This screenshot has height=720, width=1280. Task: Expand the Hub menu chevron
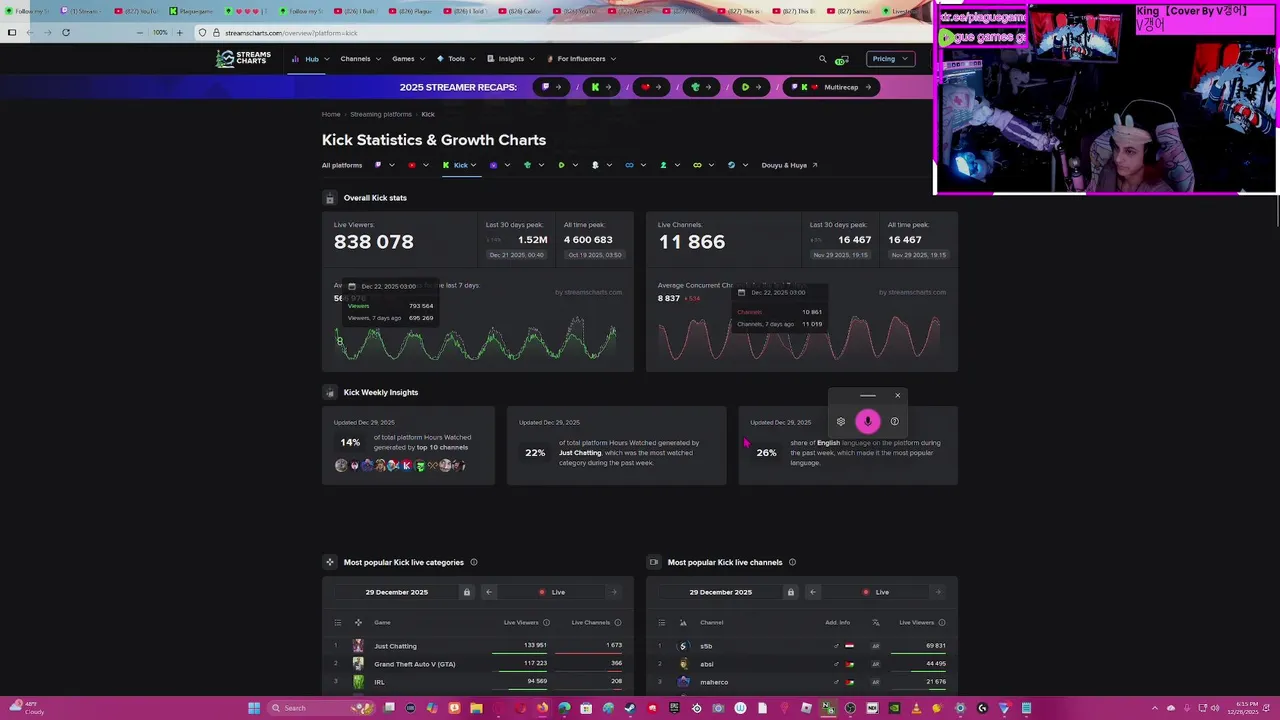click(x=327, y=59)
